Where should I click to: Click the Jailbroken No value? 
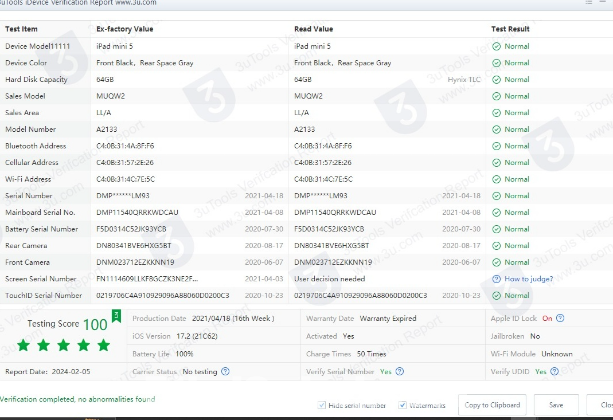[x=535, y=336]
